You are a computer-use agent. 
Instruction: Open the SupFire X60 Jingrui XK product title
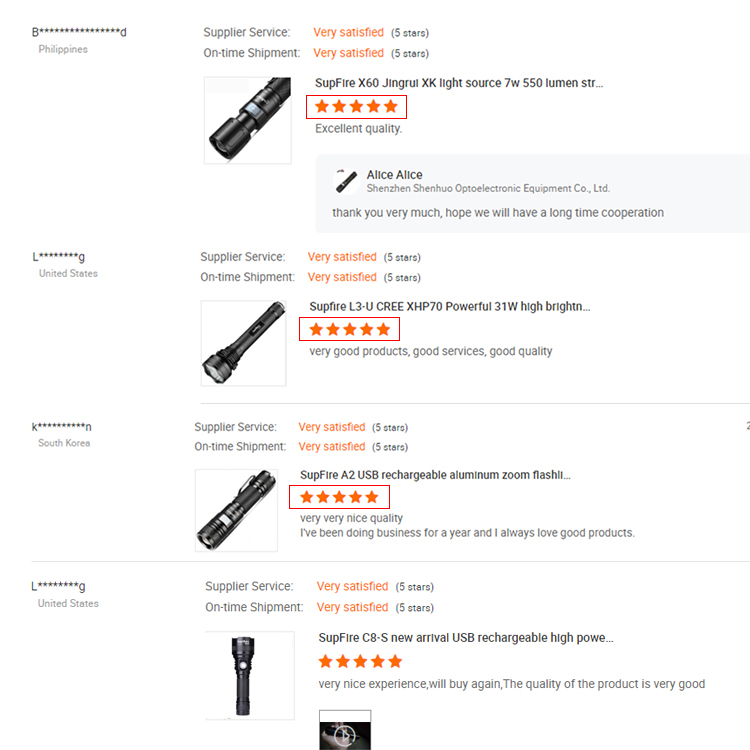[459, 83]
